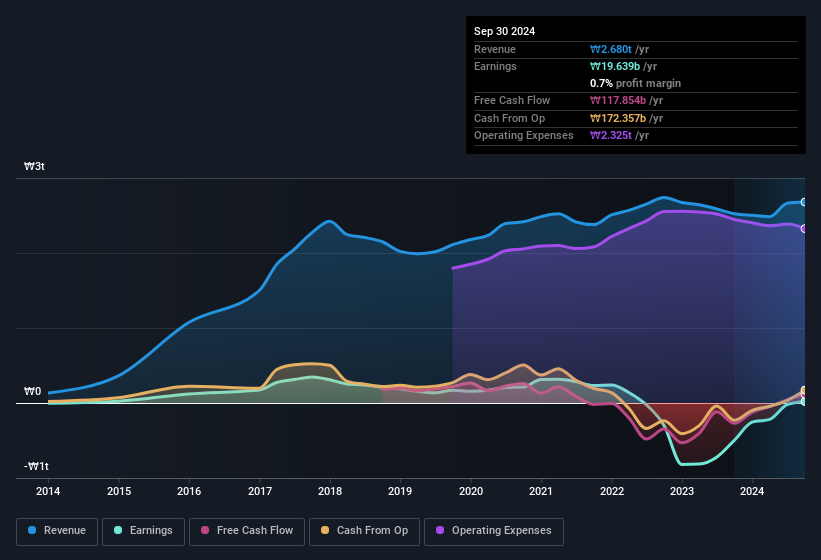Click the ₩19.639b earnings value
The image size is (821, 560).
pos(615,66)
